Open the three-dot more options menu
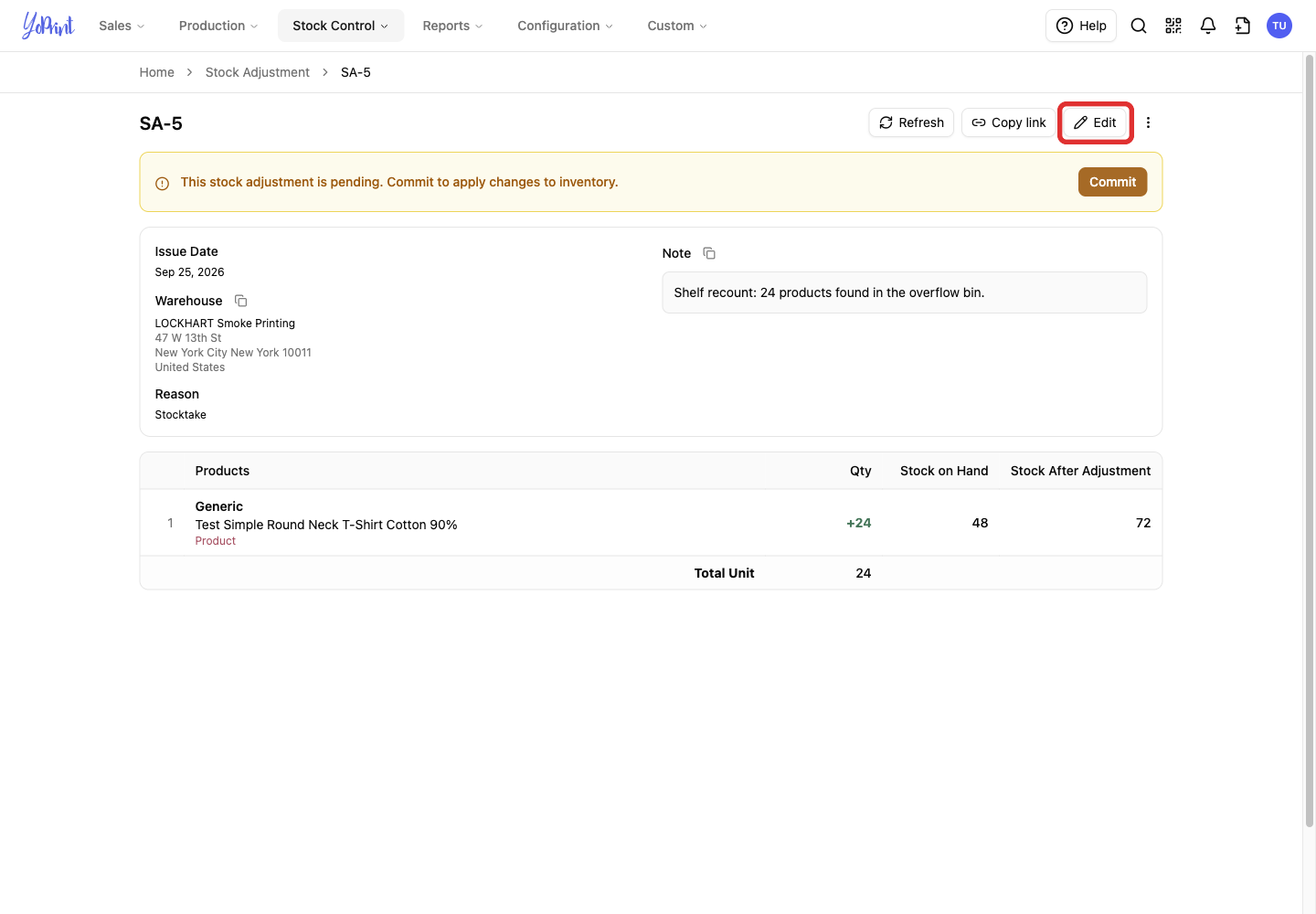Screen dimensions: 1316x914 tap(1149, 122)
